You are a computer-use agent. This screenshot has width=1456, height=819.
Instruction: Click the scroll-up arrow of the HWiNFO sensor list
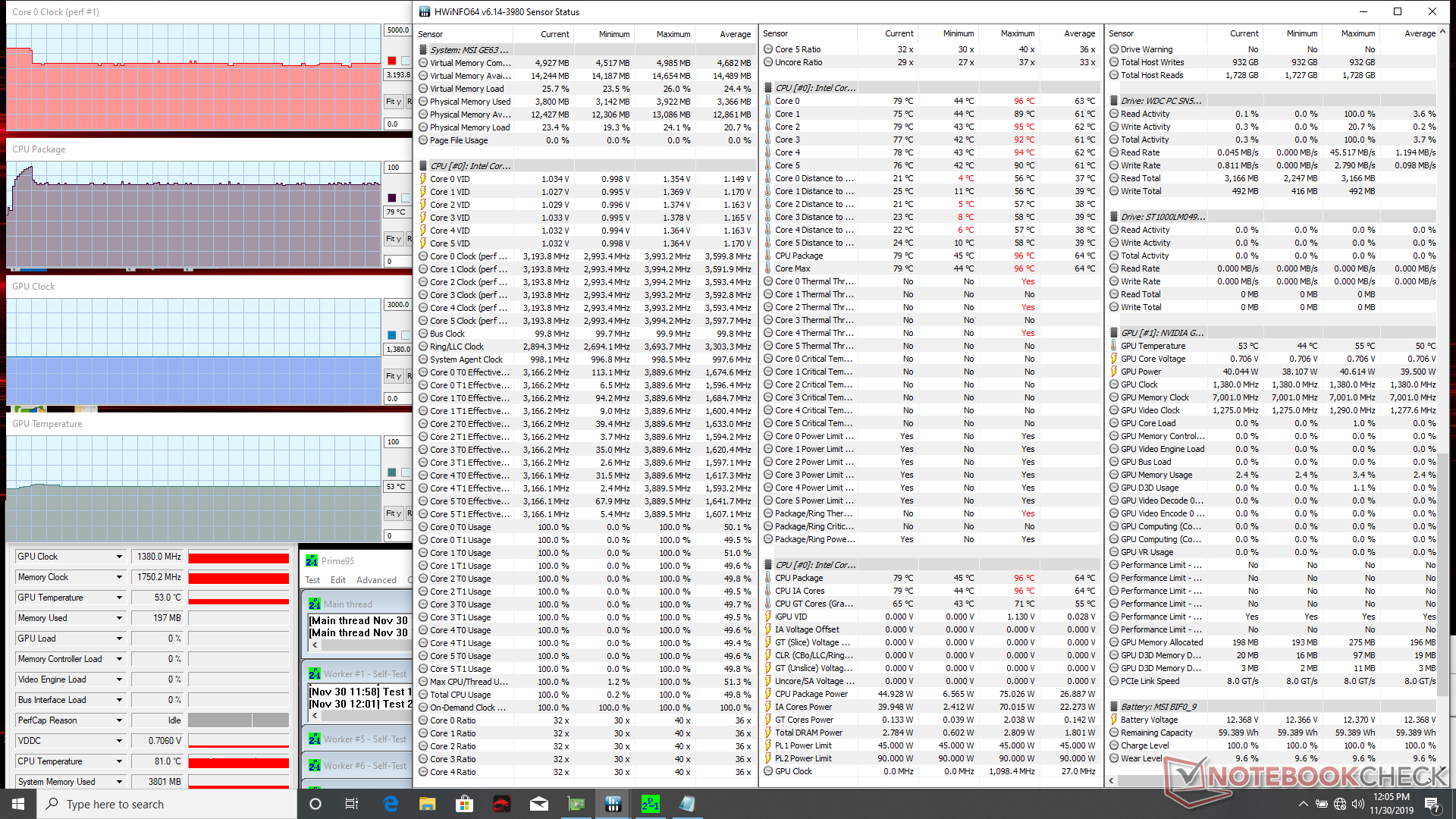coord(1442,32)
